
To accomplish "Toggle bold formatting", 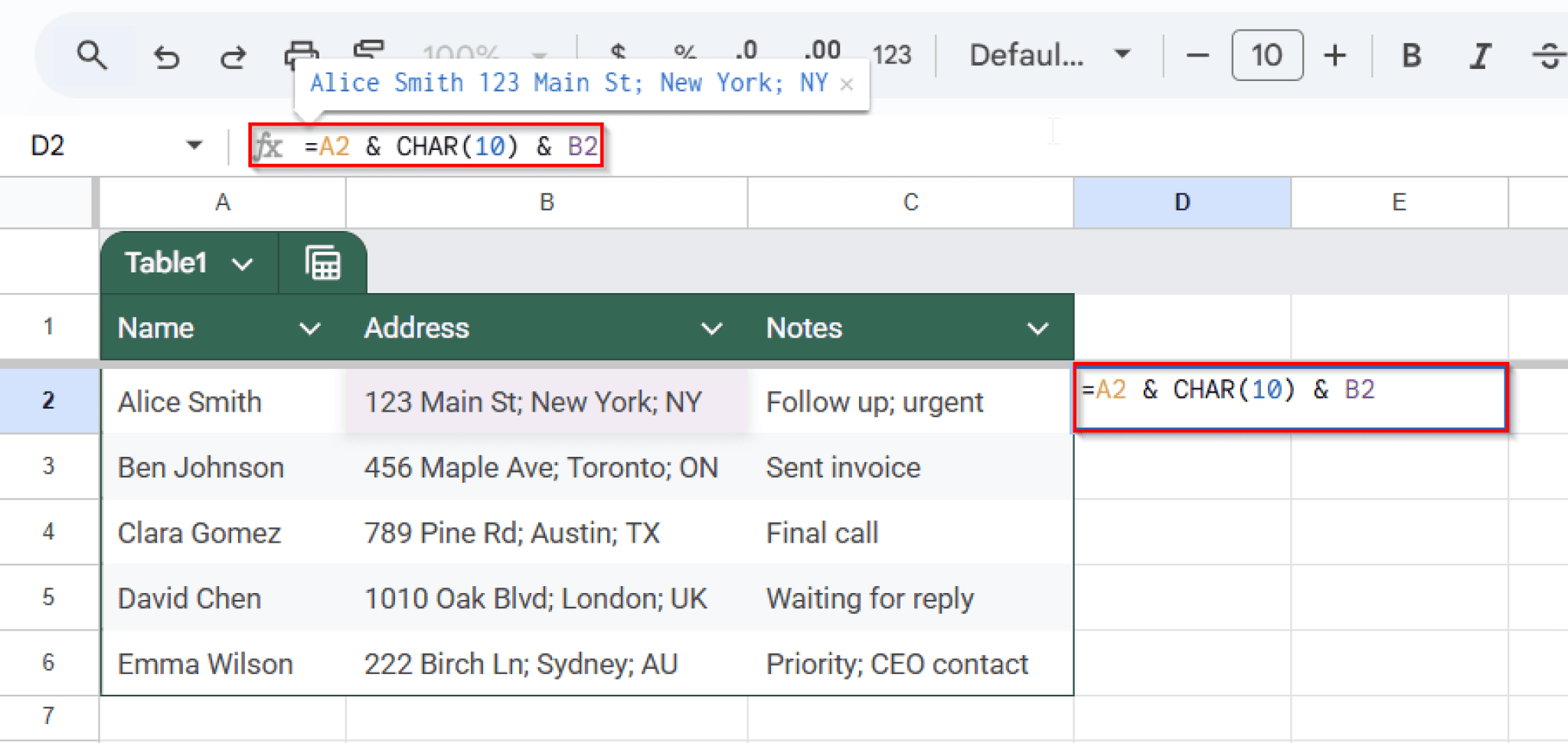I will pyautogui.click(x=1411, y=54).
